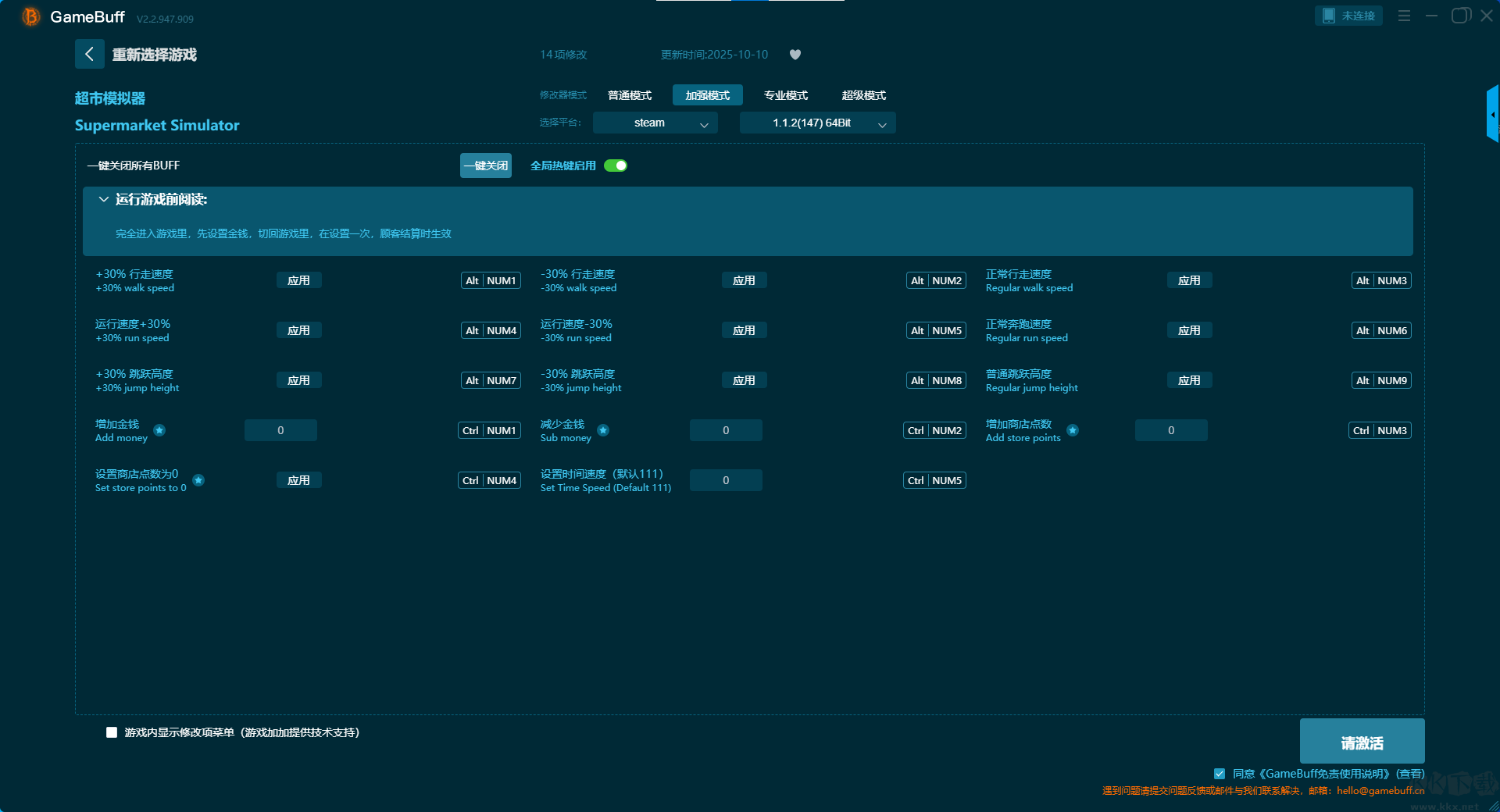This screenshot has height=812, width=1500.
Task: Select the 超级模式 mode tab
Action: point(863,95)
